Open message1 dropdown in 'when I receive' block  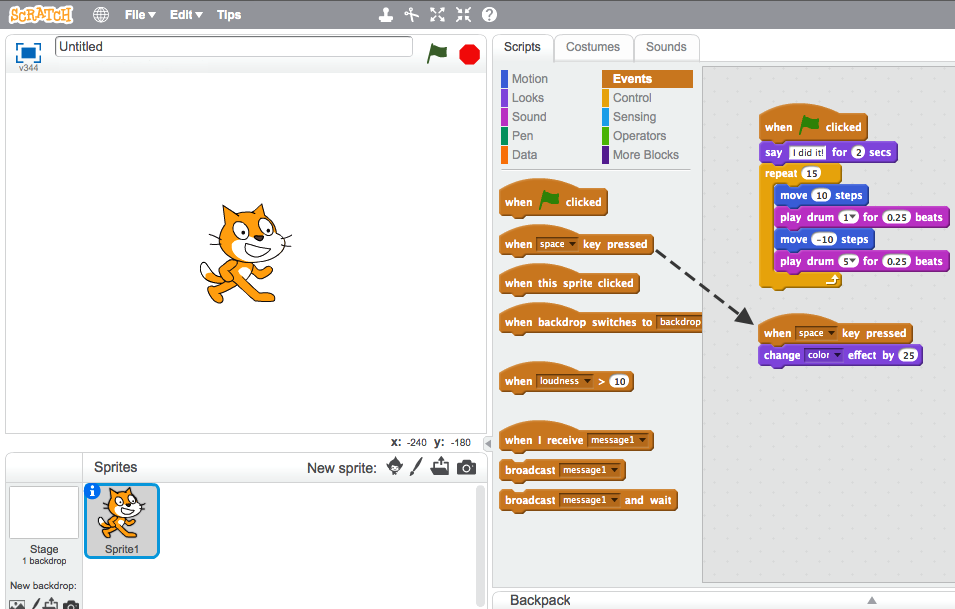[618, 440]
